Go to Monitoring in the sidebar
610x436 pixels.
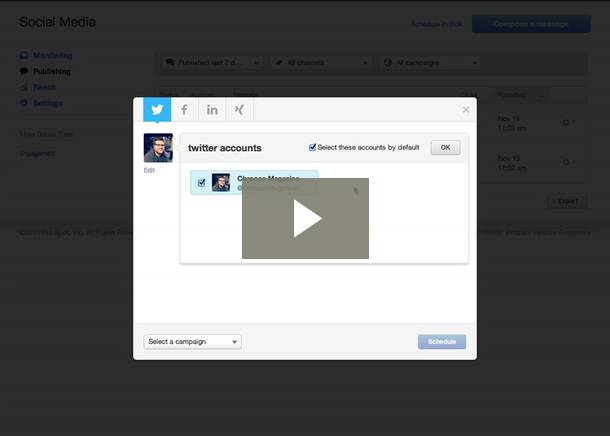[x=53, y=55]
